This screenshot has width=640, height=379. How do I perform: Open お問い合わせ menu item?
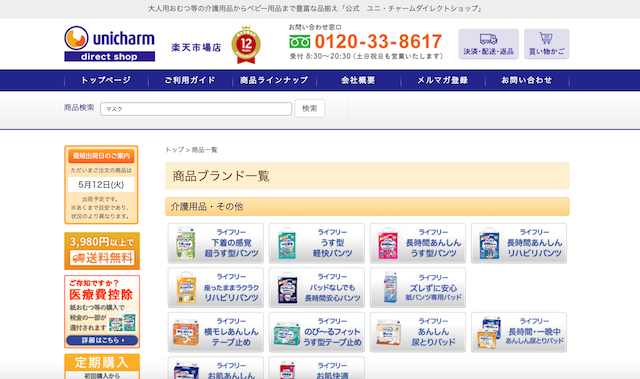pyautogui.click(x=527, y=80)
